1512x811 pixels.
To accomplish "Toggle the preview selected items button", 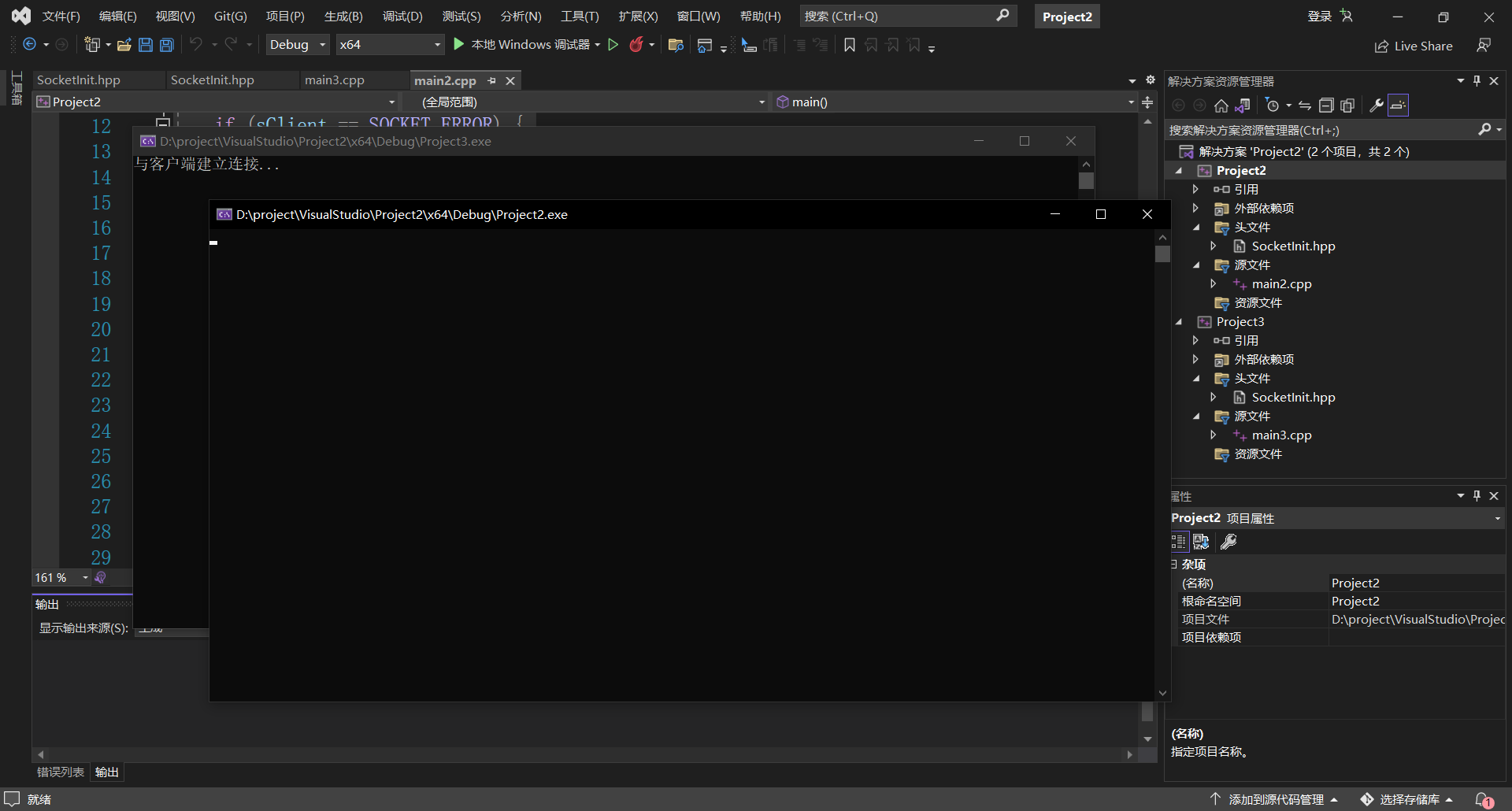I will (x=1399, y=106).
